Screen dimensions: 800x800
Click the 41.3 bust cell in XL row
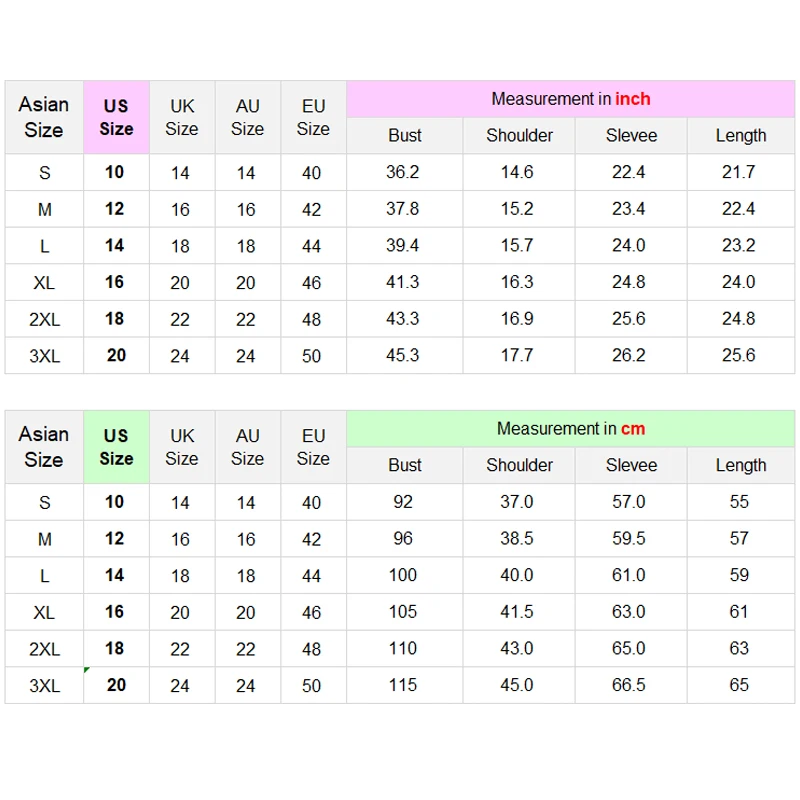tap(403, 282)
